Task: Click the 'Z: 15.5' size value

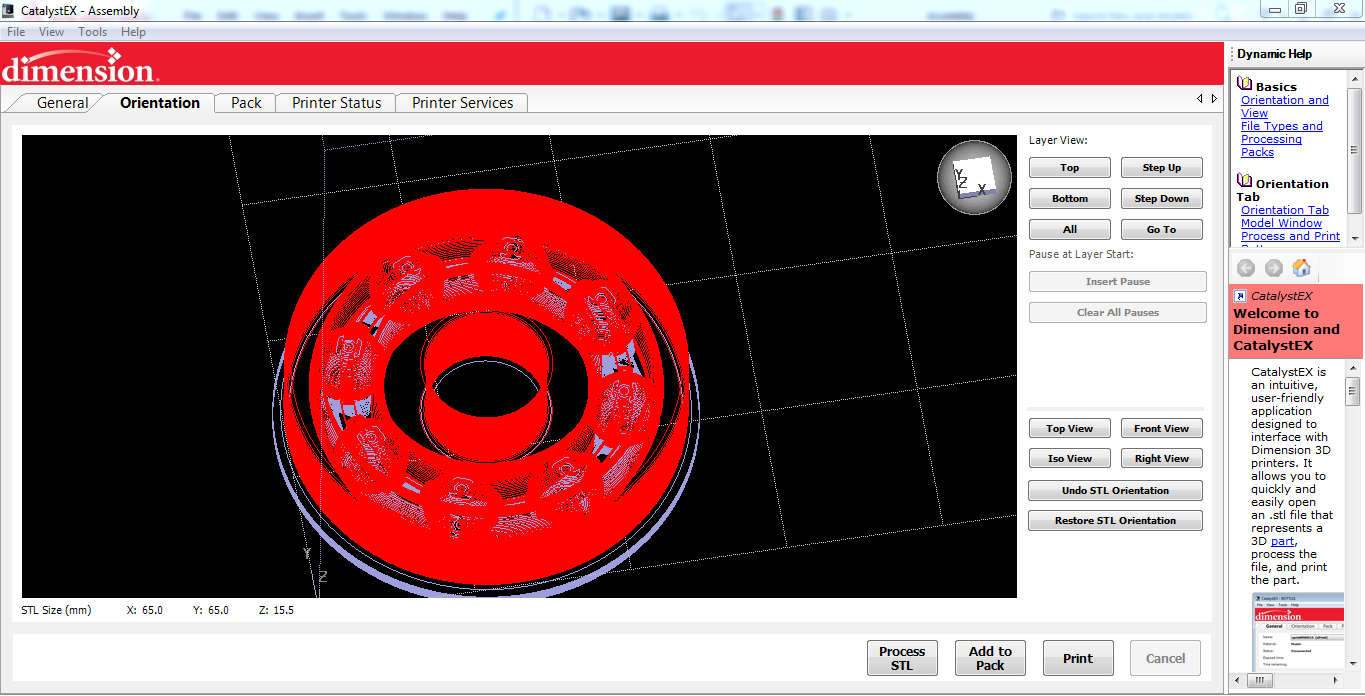Action: [x=276, y=610]
